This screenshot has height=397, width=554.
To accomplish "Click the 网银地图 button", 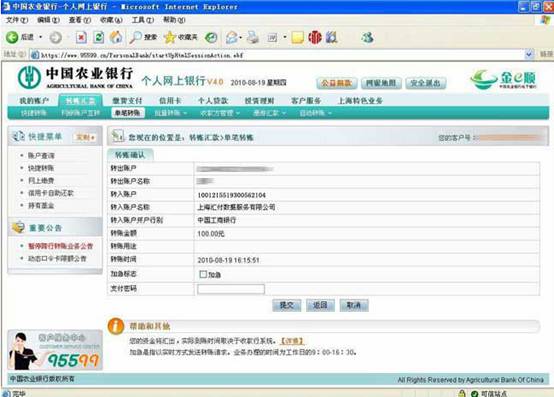I will pyautogui.click(x=381, y=83).
